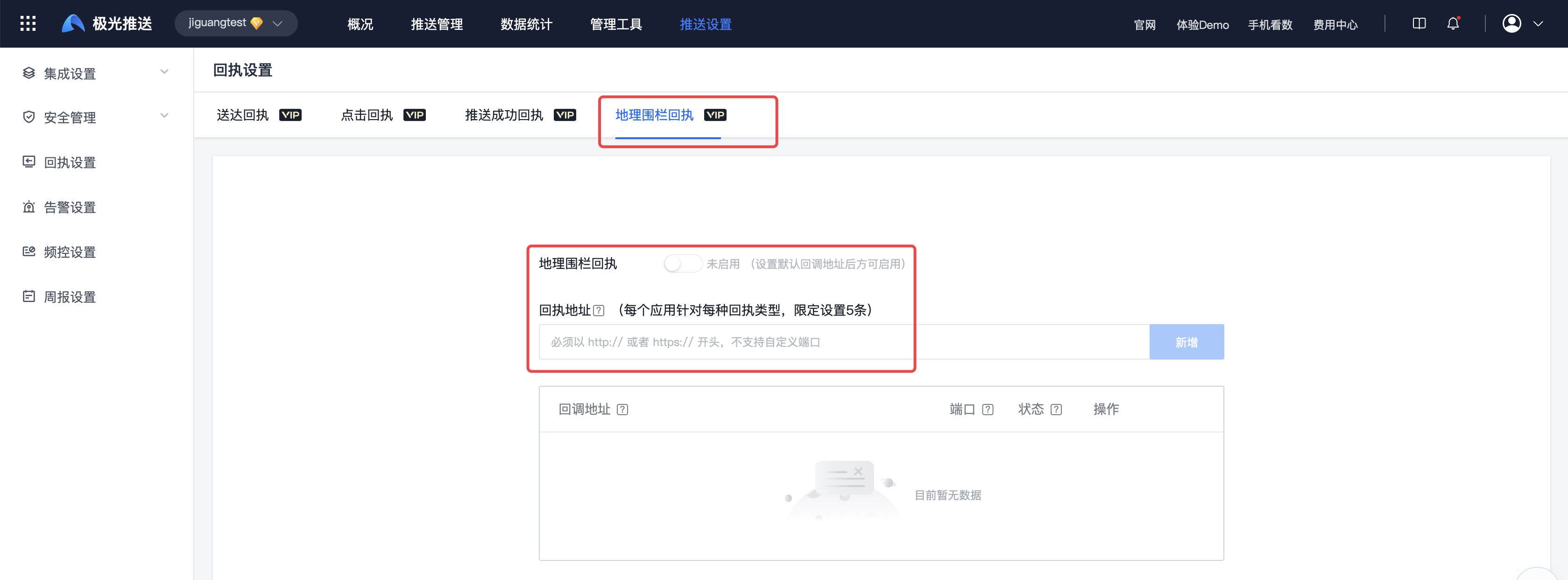The height and width of the screenshot is (580, 1568).
Task: Click the 操作 column header
Action: (1105, 409)
